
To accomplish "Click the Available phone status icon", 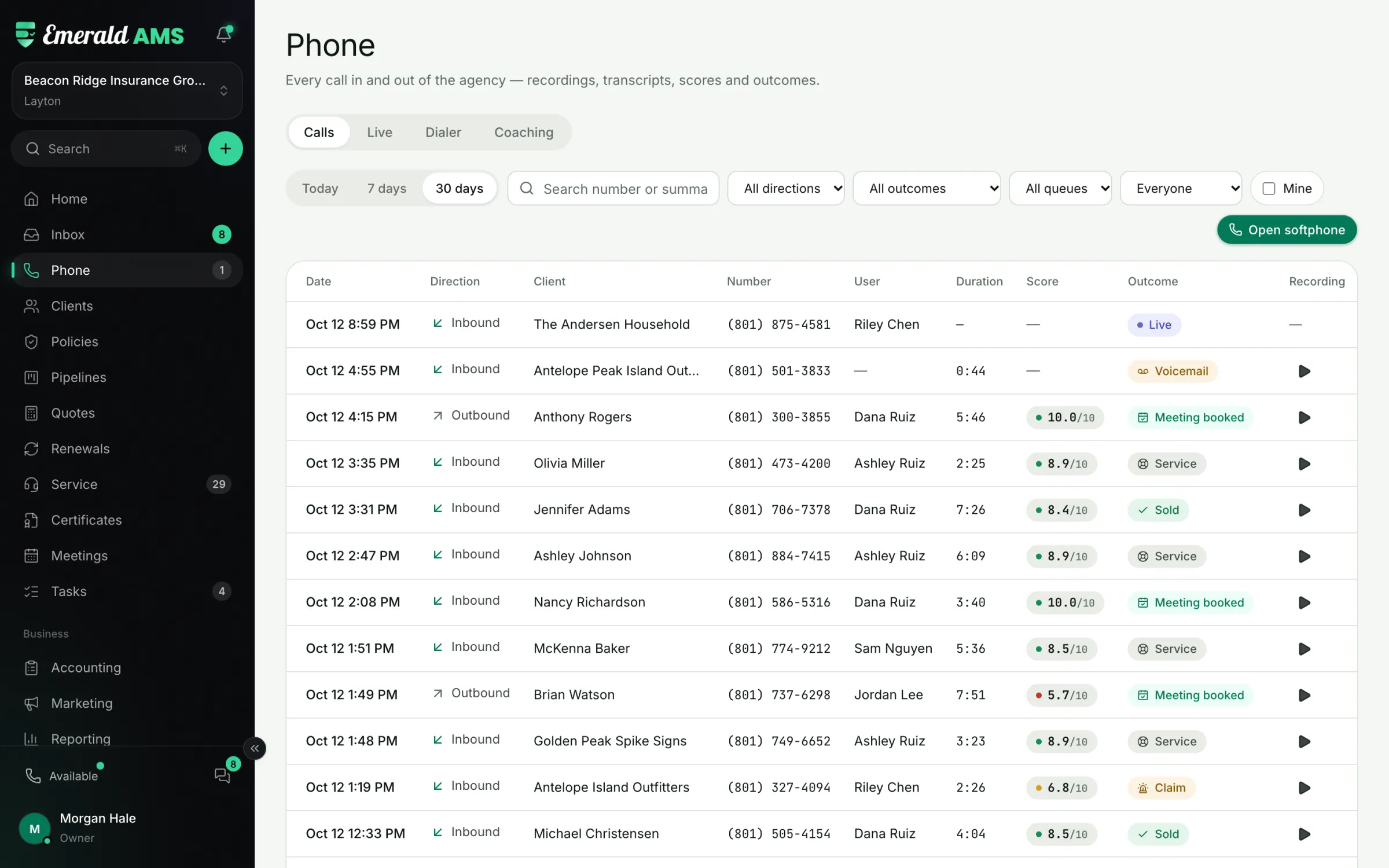I will tap(33, 776).
